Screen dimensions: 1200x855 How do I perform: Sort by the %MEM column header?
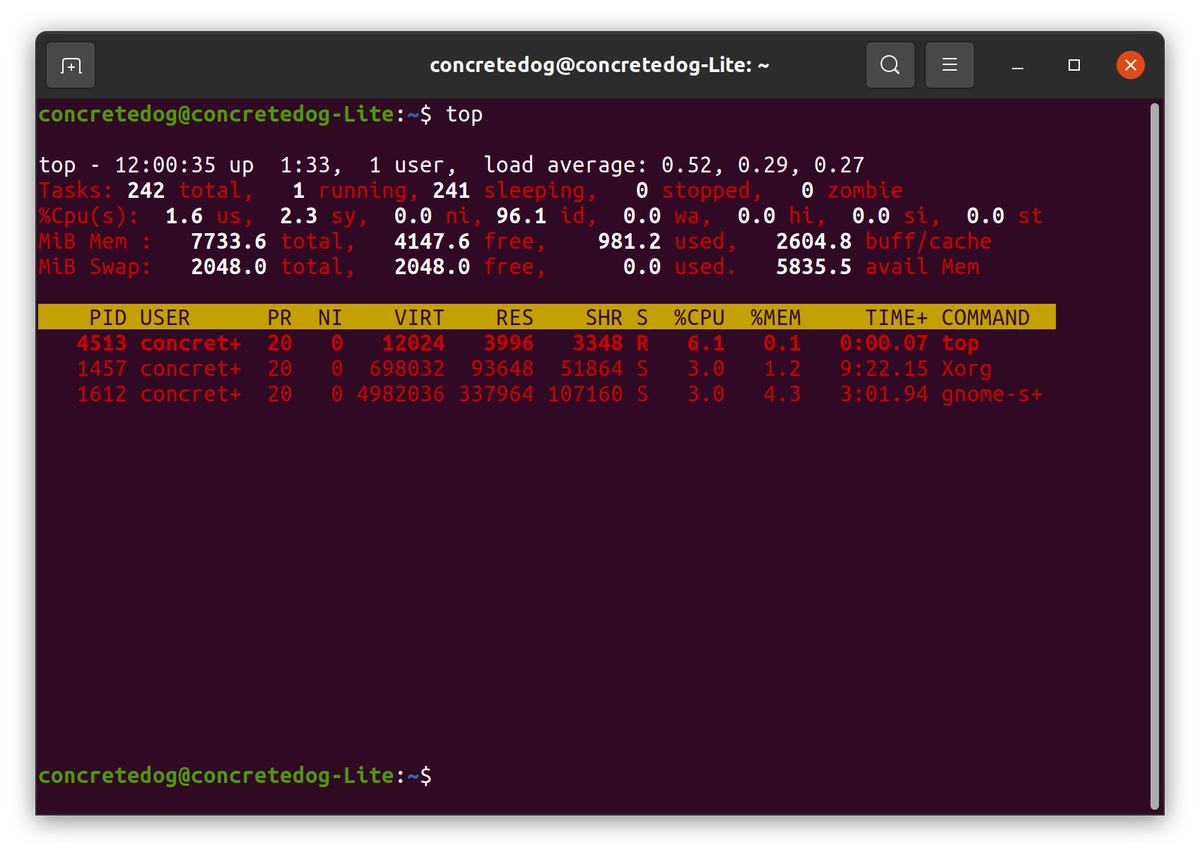pos(775,317)
